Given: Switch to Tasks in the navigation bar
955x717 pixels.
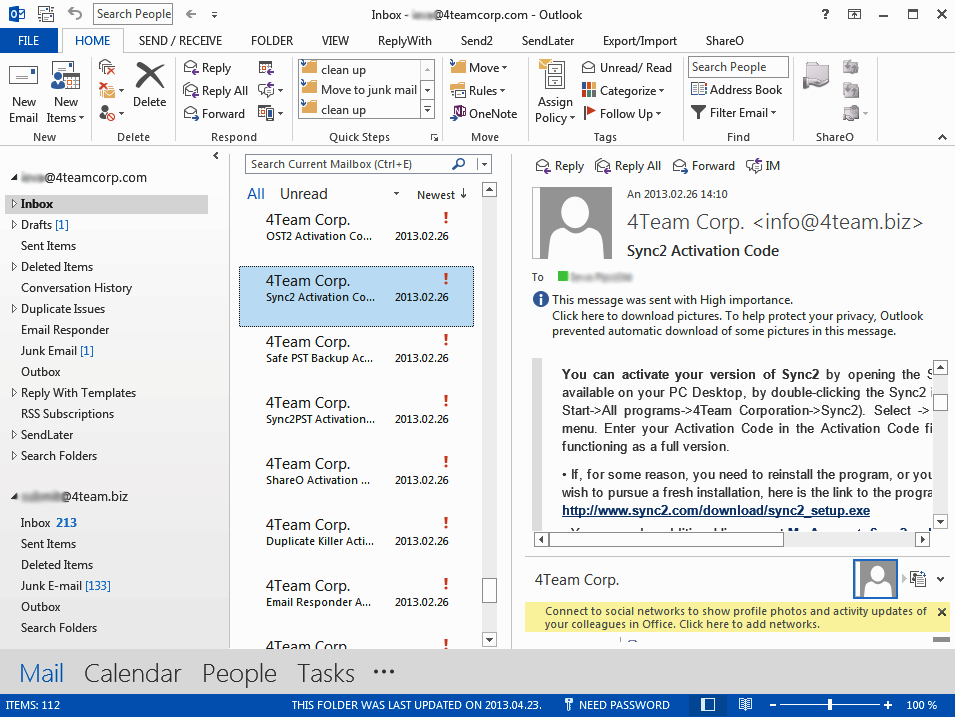Looking at the screenshot, I should coord(326,673).
